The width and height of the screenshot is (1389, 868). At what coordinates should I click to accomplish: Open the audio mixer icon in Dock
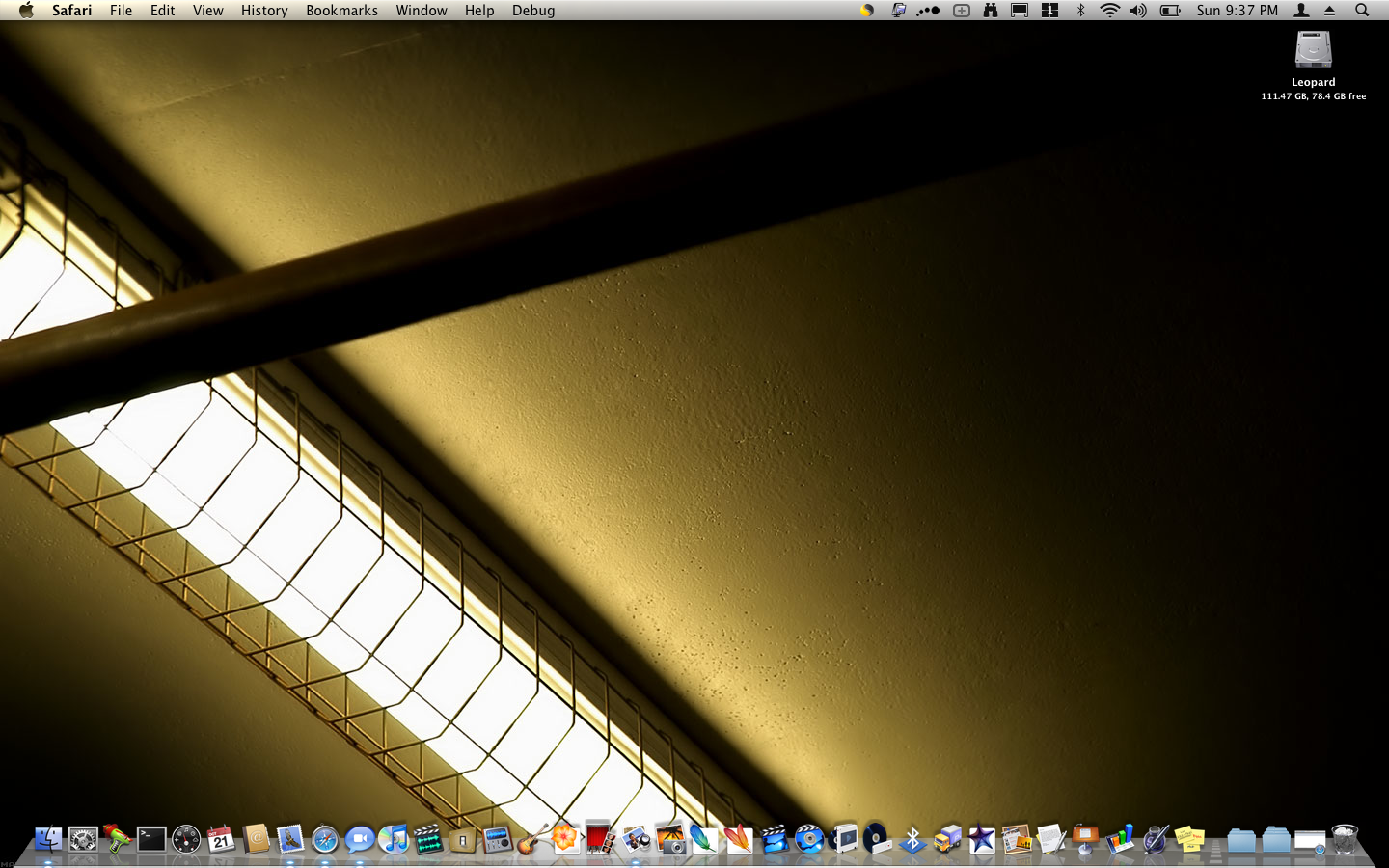[x=498, y=839]
